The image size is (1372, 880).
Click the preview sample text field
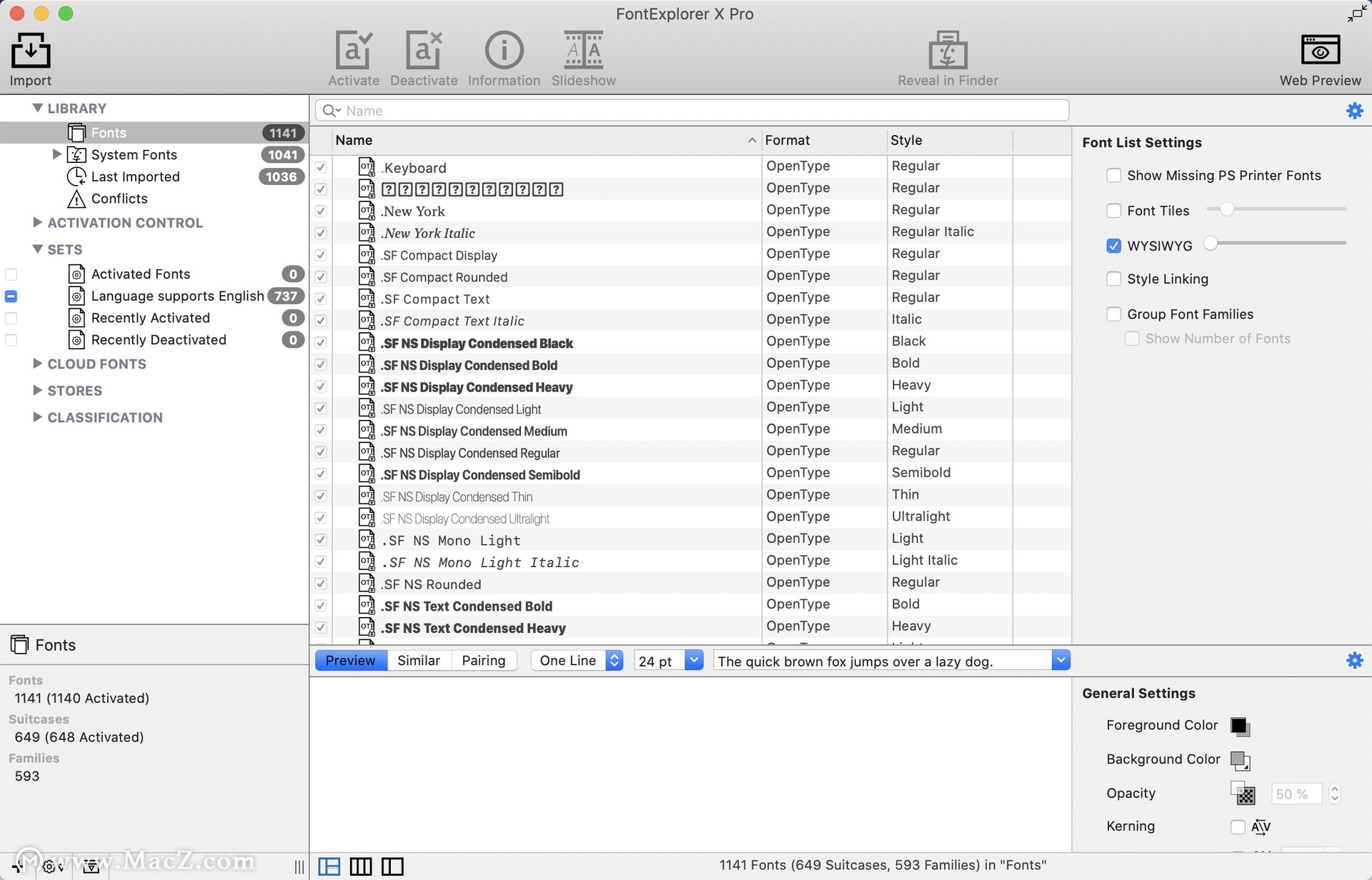coord(883,661)
